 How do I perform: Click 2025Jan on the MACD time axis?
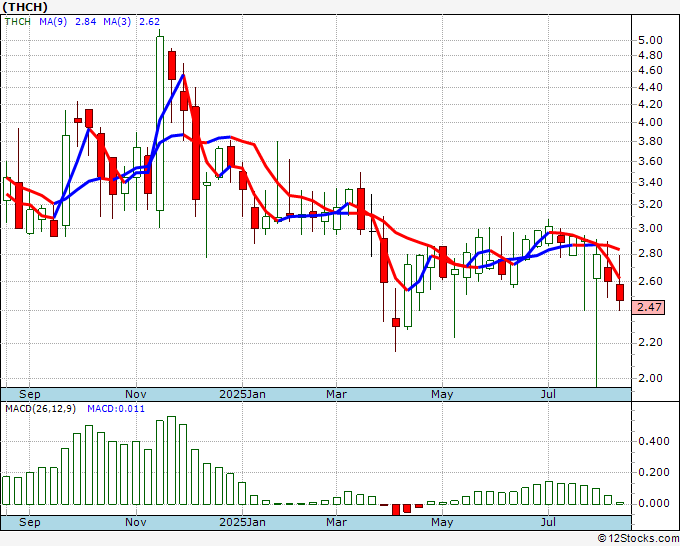click(242, 522)
